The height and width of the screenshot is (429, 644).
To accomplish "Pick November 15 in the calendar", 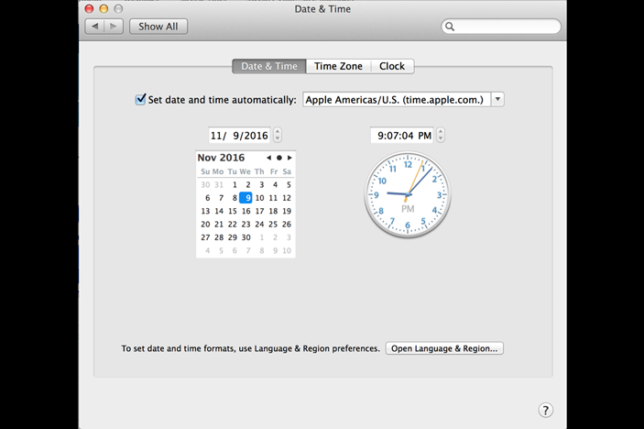I will (232, 211).
